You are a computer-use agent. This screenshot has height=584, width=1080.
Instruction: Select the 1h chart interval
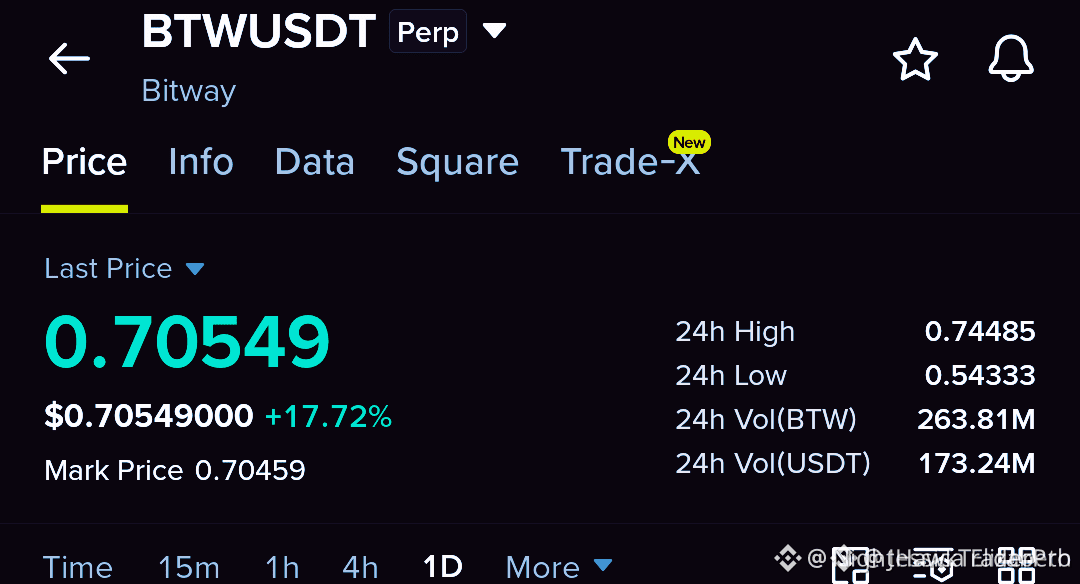coord(282,567)
